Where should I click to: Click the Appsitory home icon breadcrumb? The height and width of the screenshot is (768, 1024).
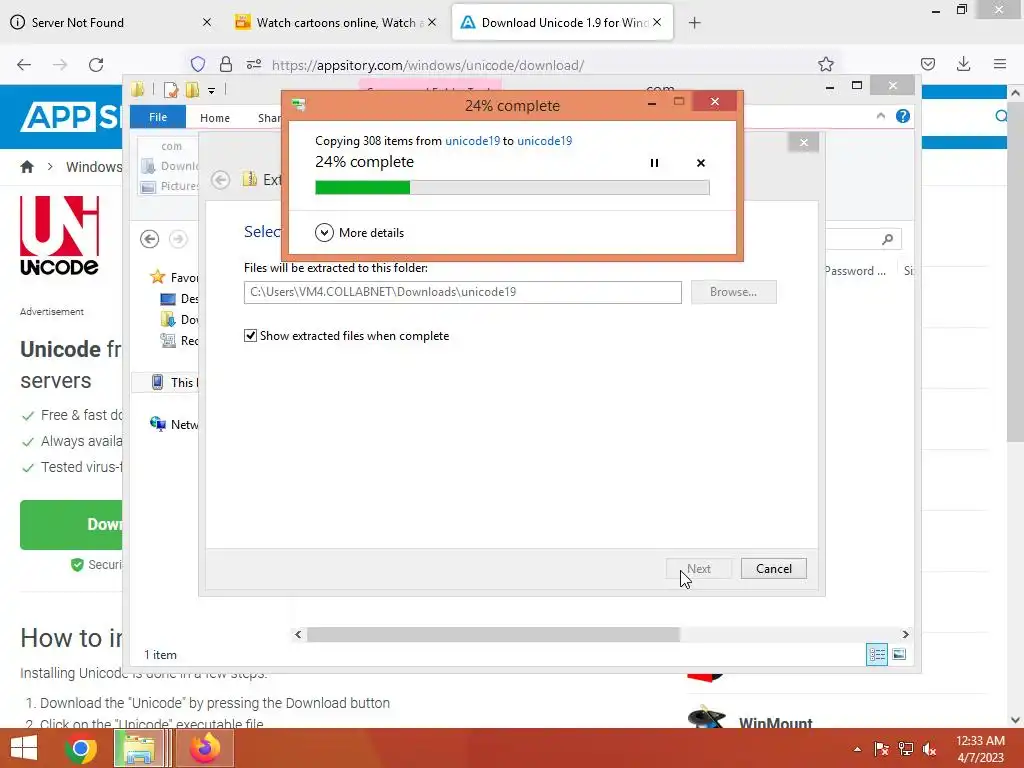coord(27,167)
